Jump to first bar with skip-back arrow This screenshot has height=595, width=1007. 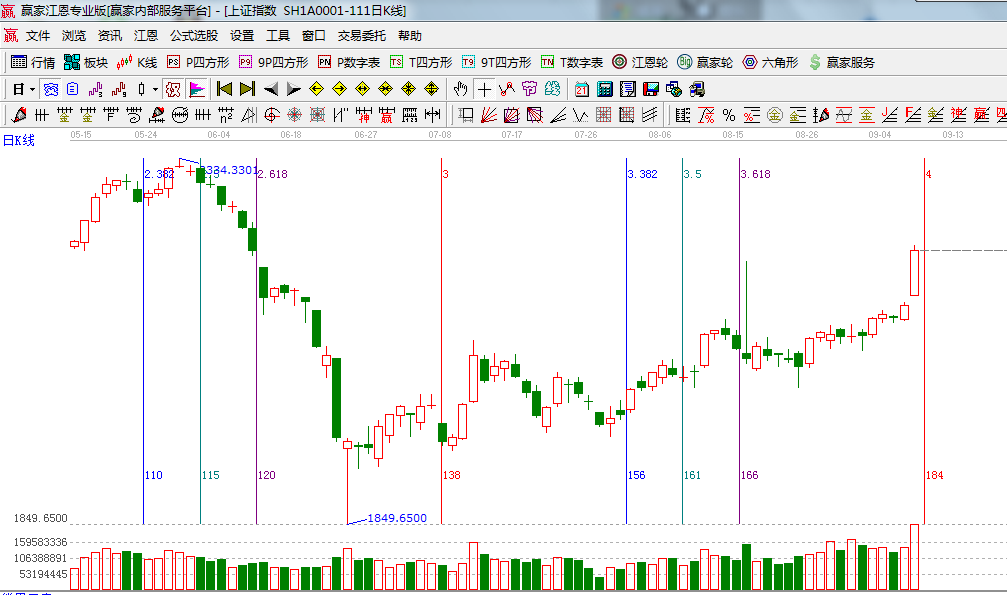click(224, 89)
